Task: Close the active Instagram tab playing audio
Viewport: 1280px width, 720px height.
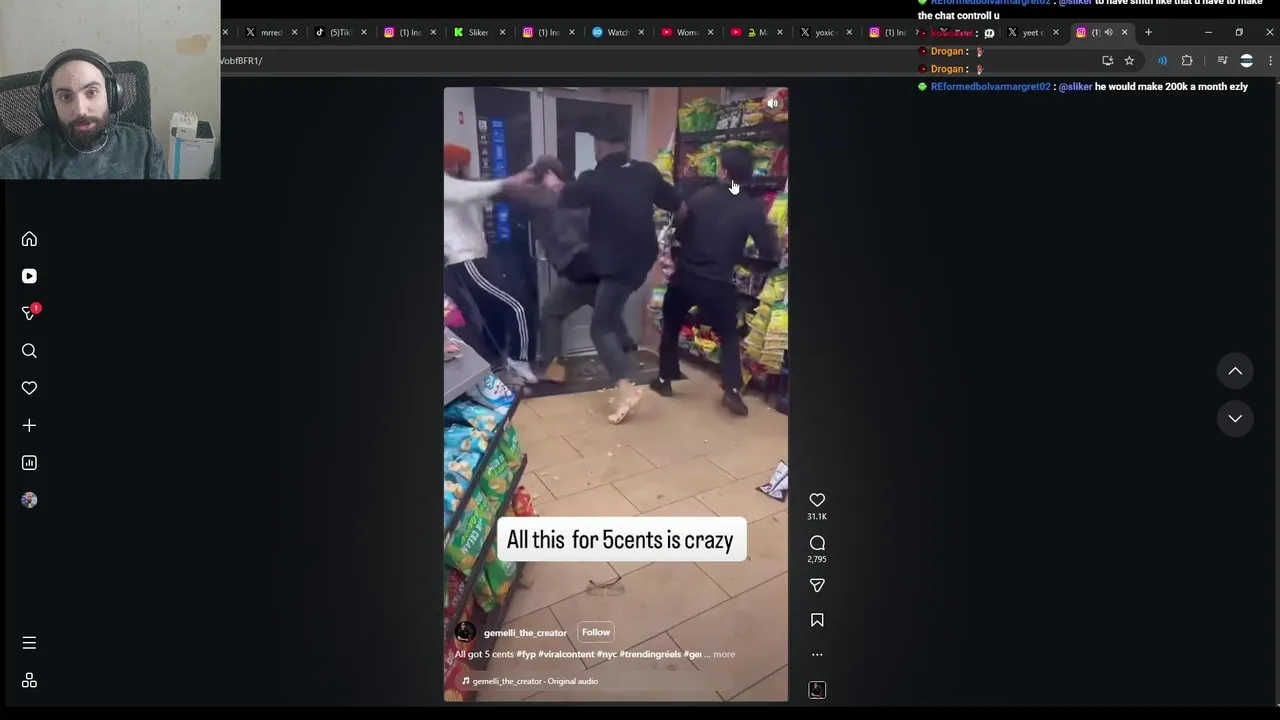Action: coord(1124,32)
